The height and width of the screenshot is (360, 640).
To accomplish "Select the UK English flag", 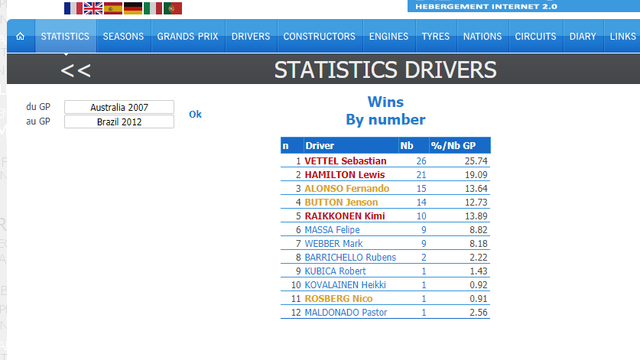I will [x=93, y=8].
